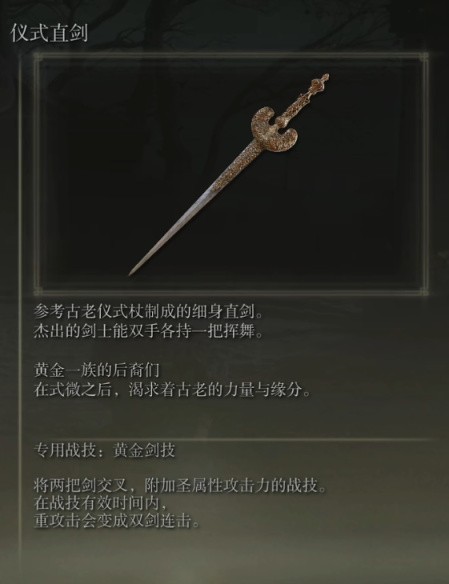449x584 pixels.
Task: Select the line 杰出的剑士能双手各持一把挥舞
Action: (x=149, y=331)
